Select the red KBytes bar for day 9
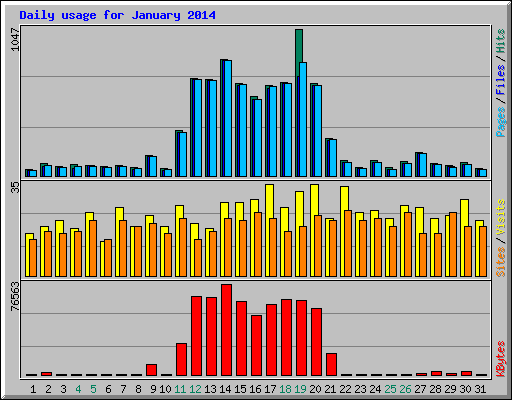 (x=152, y=370)
